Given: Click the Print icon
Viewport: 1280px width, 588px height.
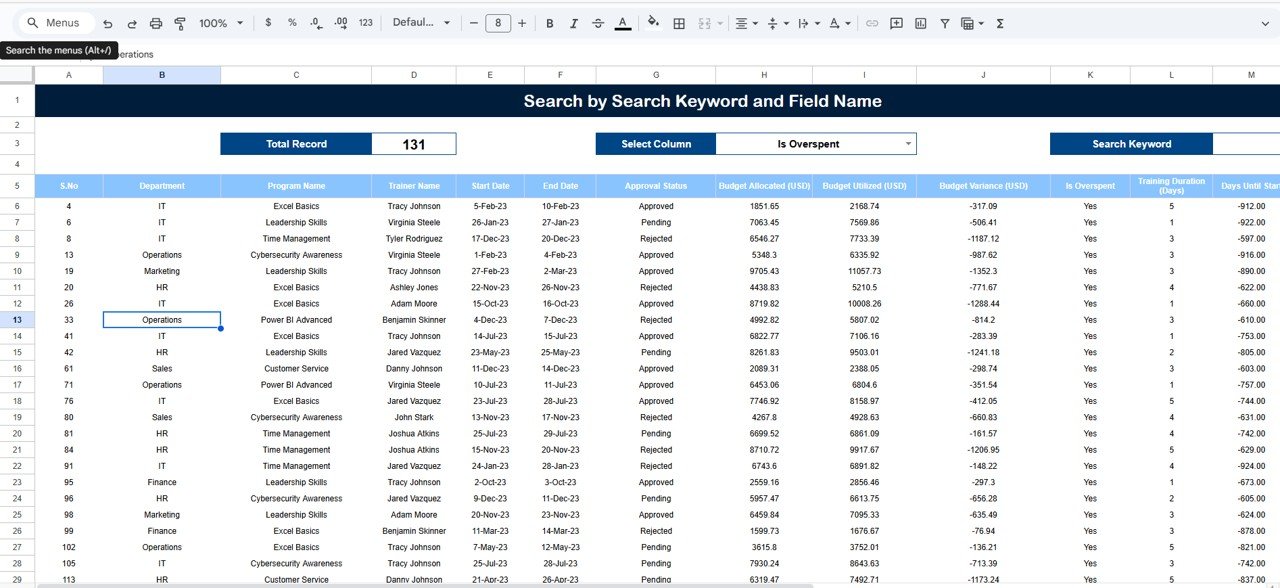Looking at the screenshot, I should (x=156, y=22).
